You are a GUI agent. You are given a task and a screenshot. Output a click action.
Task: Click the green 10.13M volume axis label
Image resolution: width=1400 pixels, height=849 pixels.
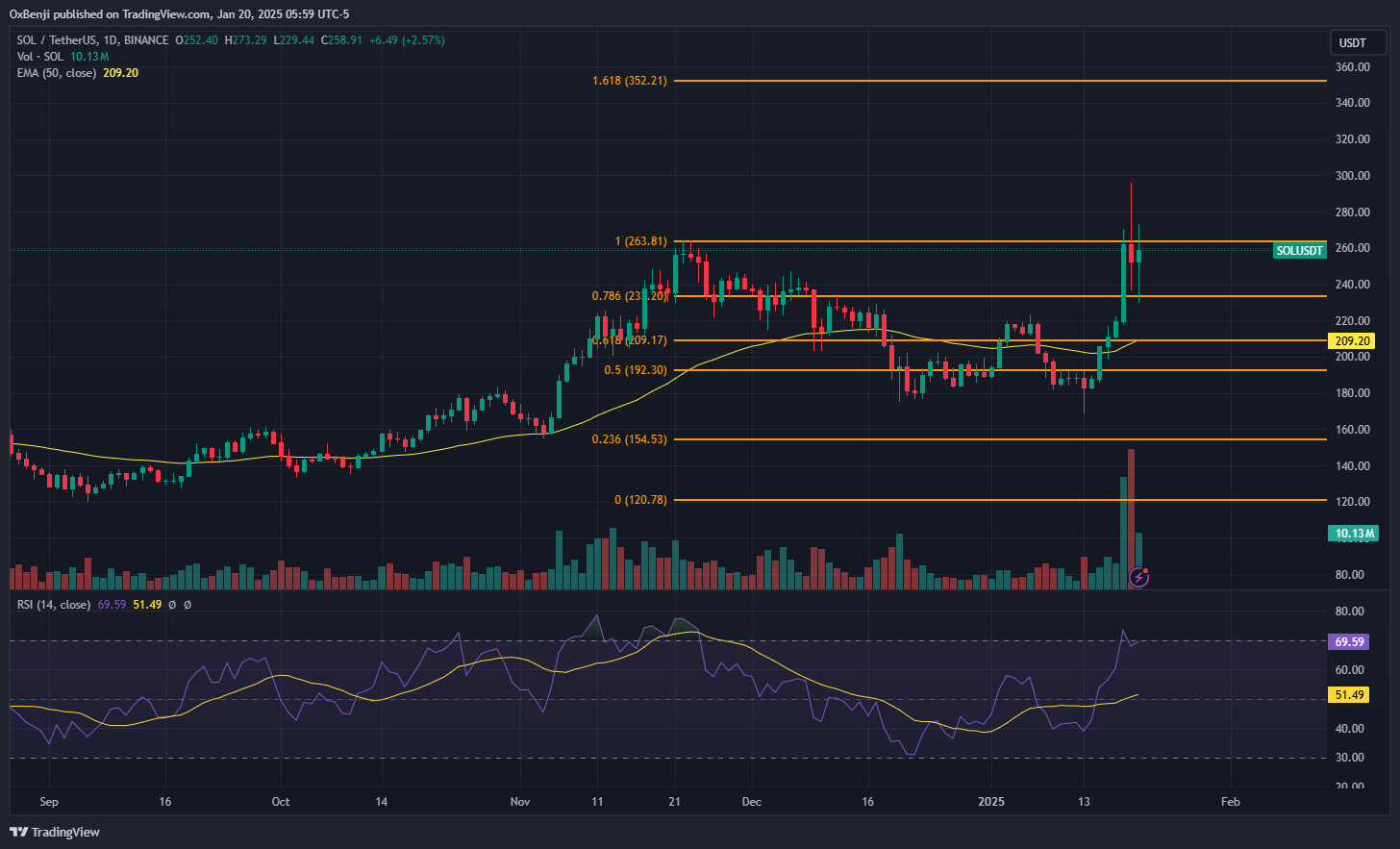1354,534
